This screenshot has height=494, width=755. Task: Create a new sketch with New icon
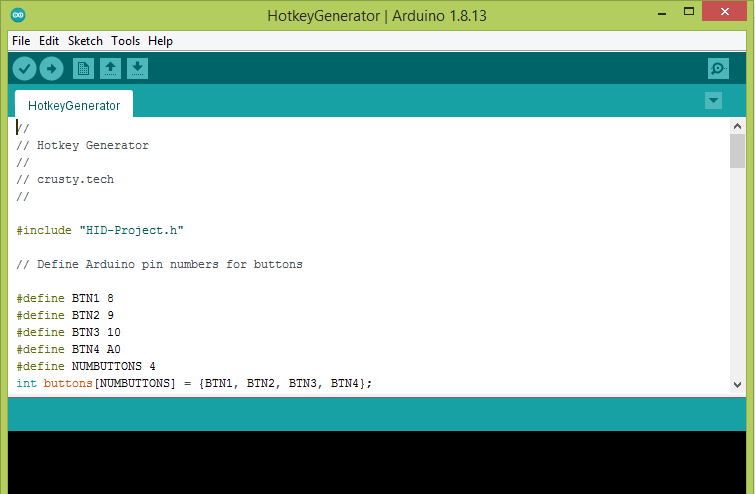coord(83,68)
